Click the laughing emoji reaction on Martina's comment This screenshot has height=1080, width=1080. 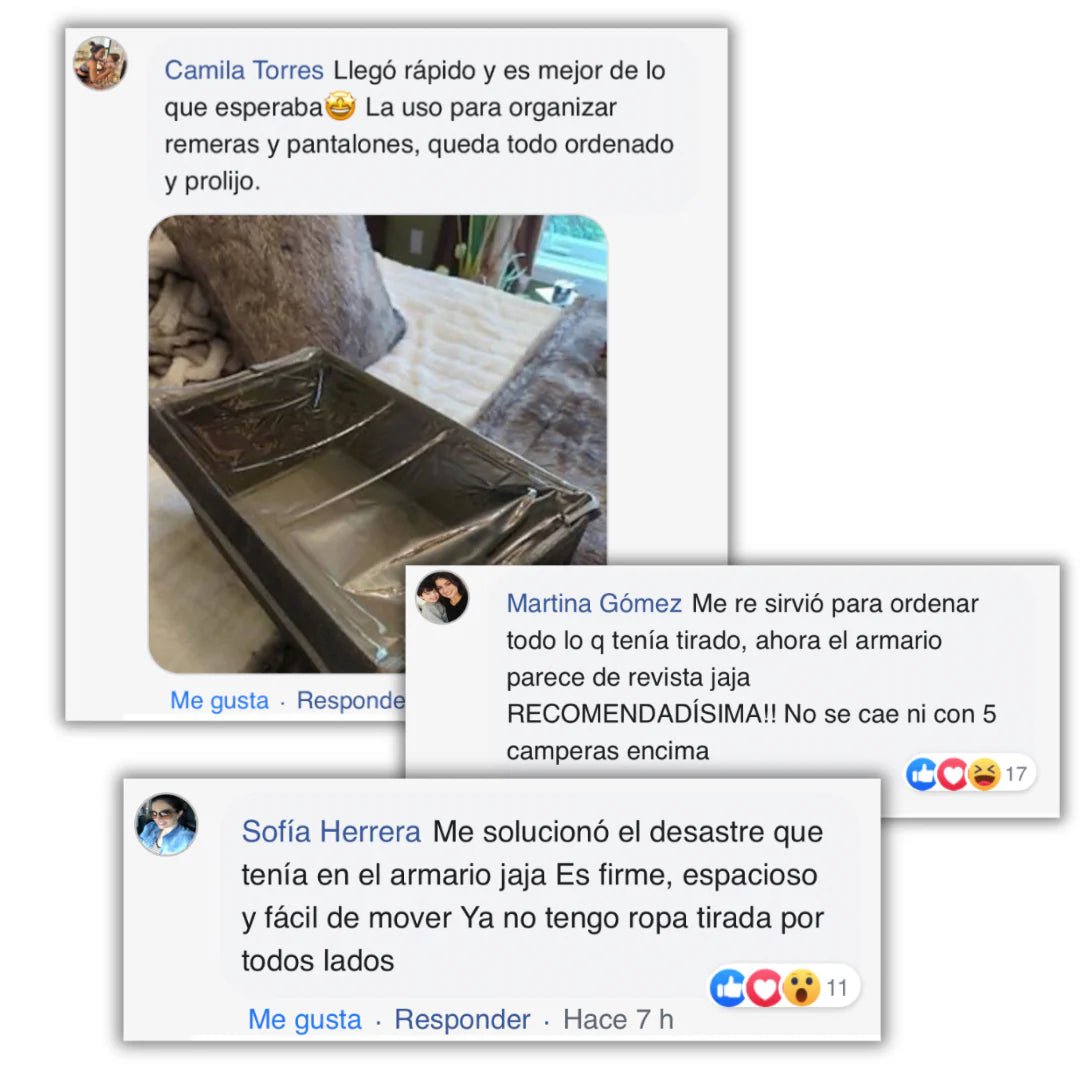984,774
